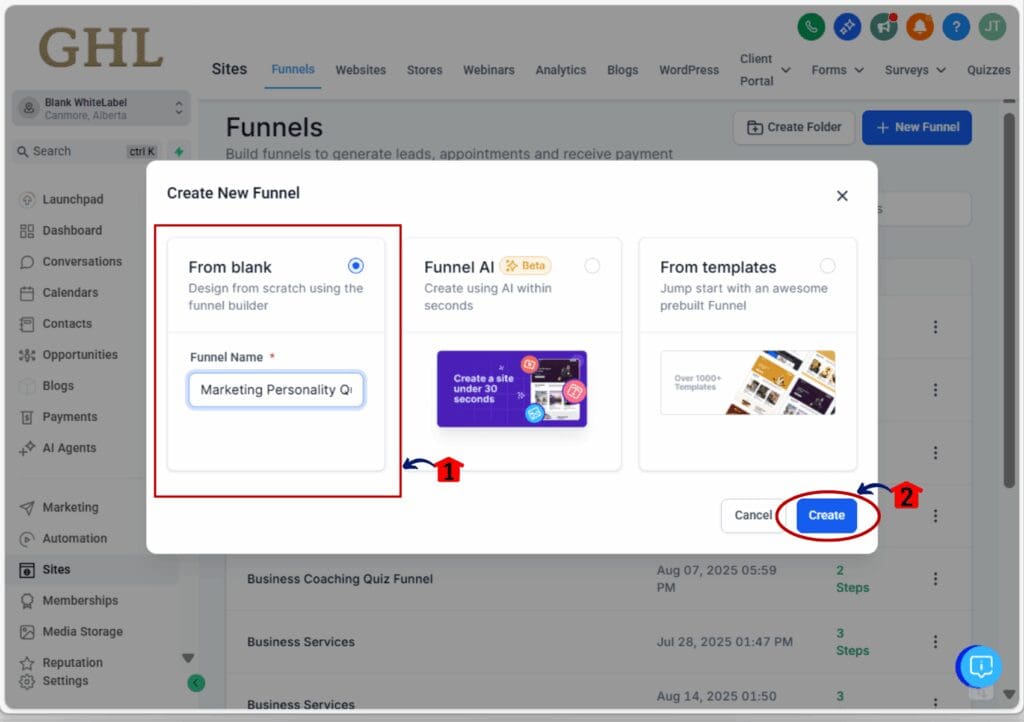Click the Create button
1024x722 pixels.
pyautogui.click(x=826, y=515)
